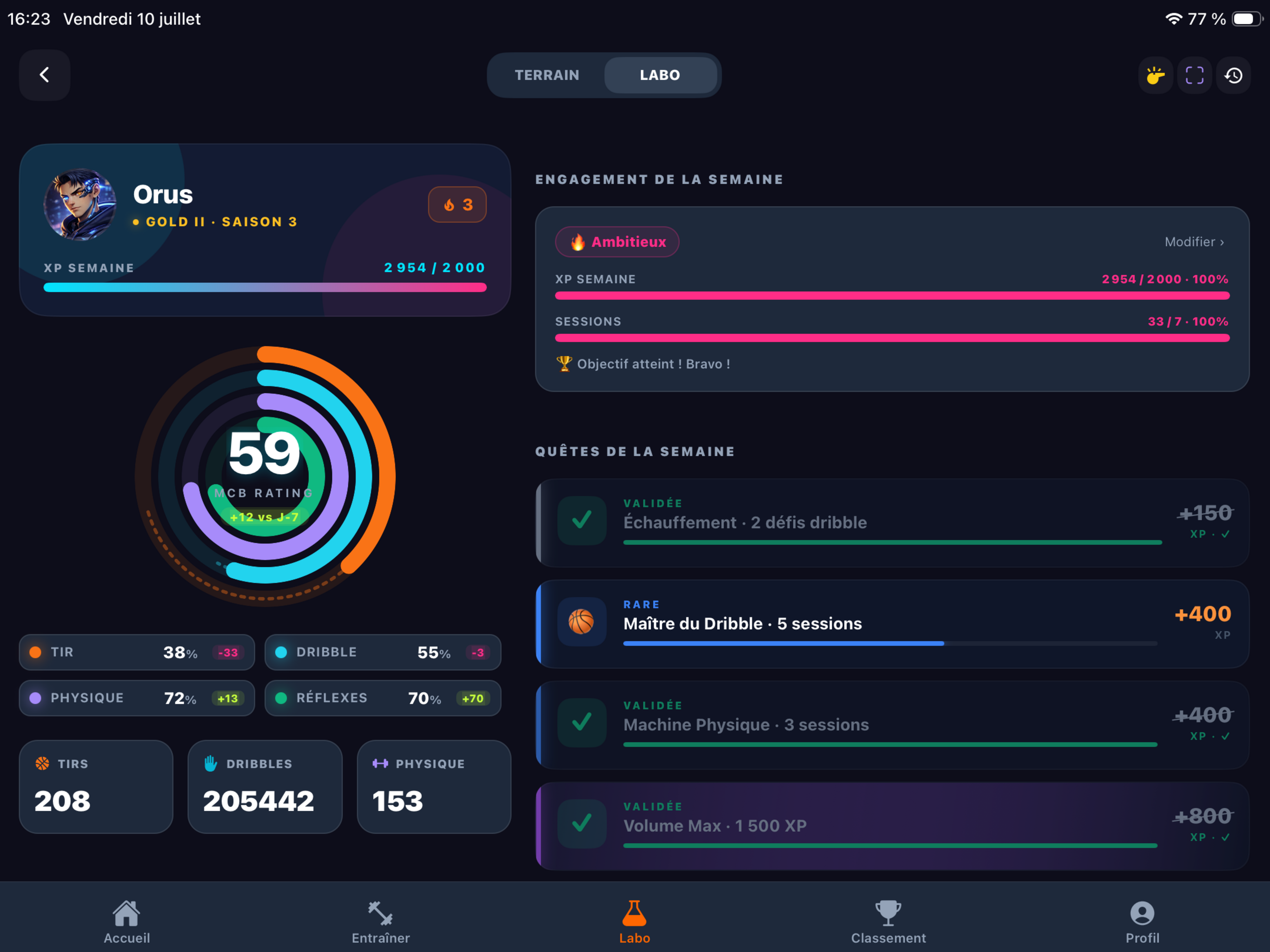Screen dimensions: 1270x952
Task: Tap the dumbbell icon in PHYSIQUE count card
Action: coord(380,764)
